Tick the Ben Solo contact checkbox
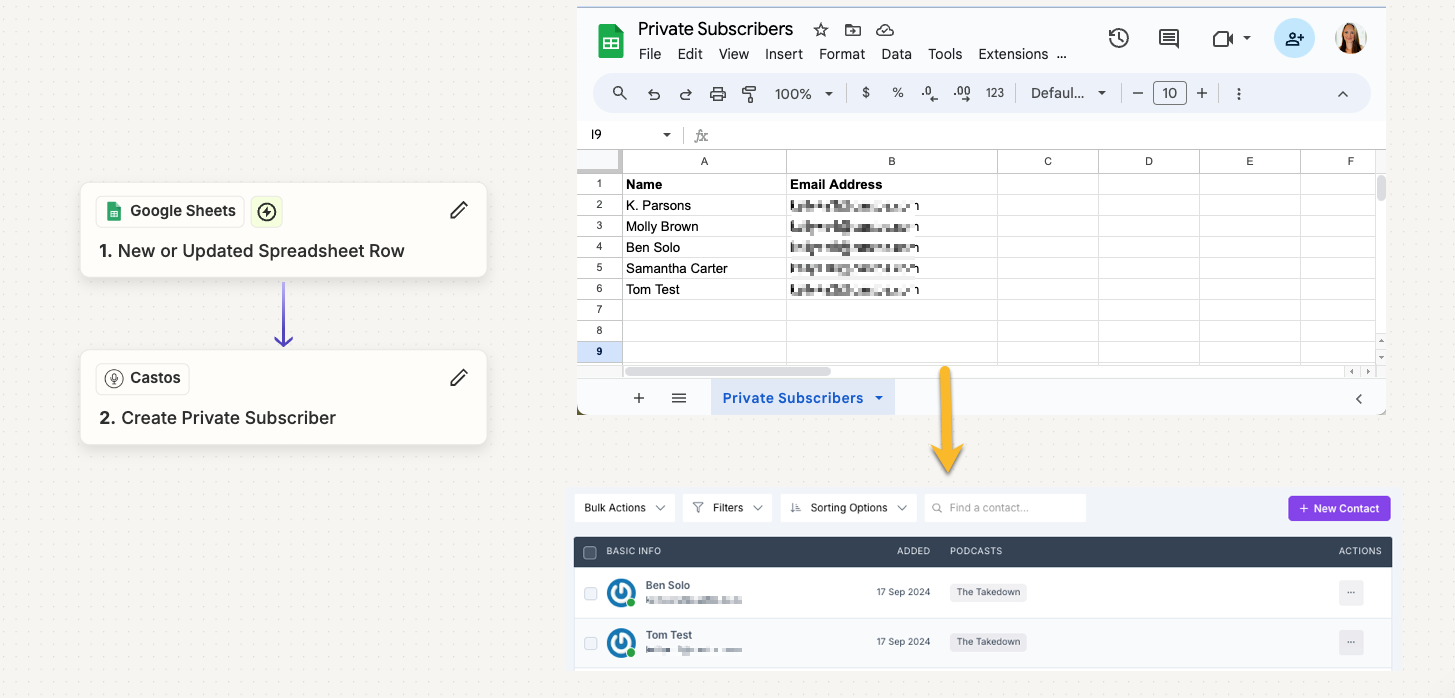The image size is (1455, 698). click(591, 594)
